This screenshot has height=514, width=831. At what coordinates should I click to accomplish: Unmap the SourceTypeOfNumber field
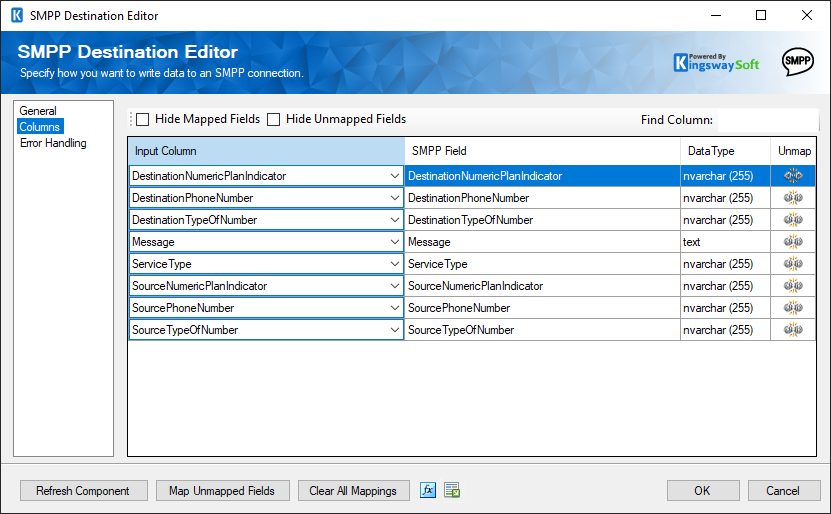[793, 330]
